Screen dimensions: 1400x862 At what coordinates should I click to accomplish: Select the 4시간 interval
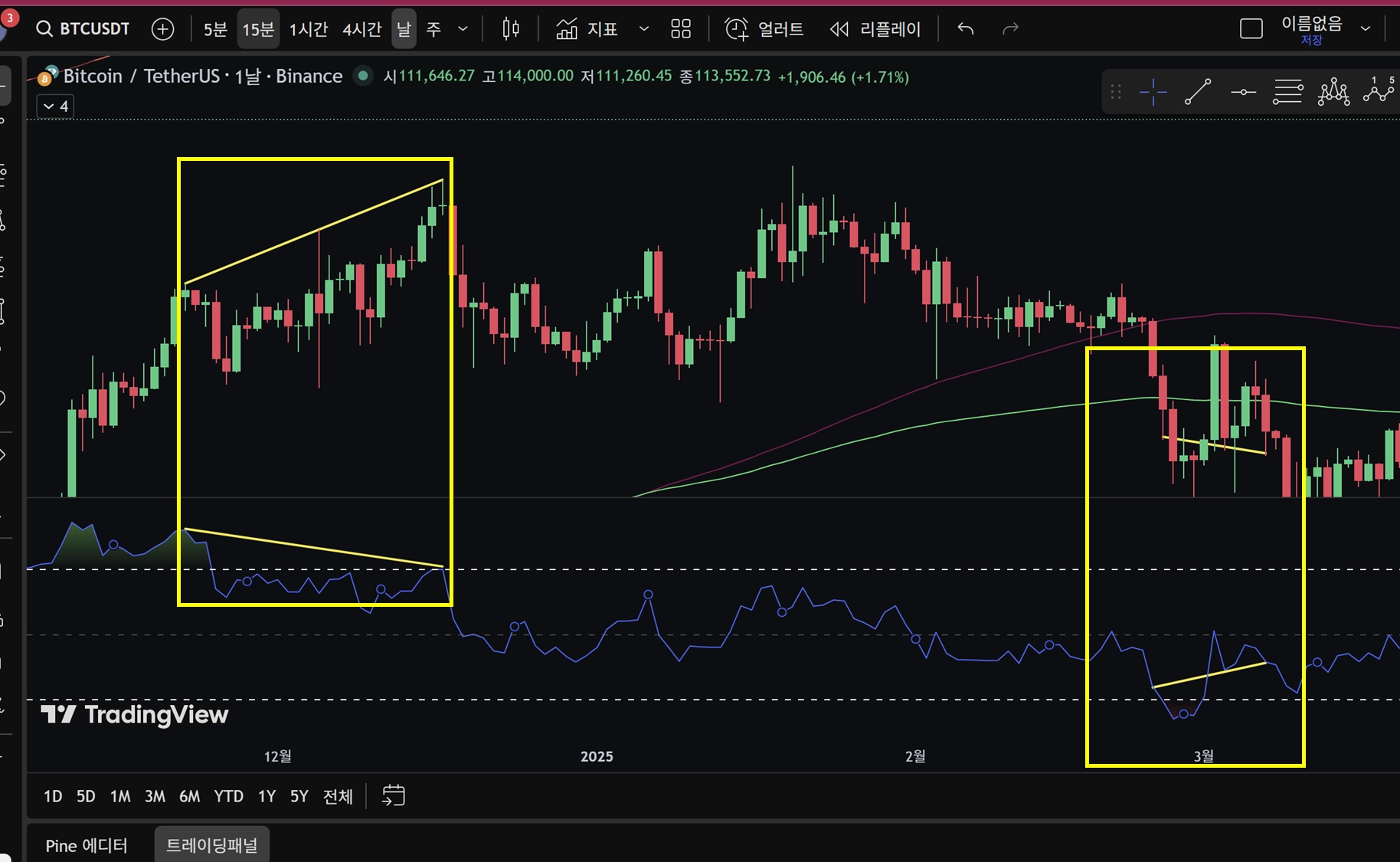click(x=361, y=29)
